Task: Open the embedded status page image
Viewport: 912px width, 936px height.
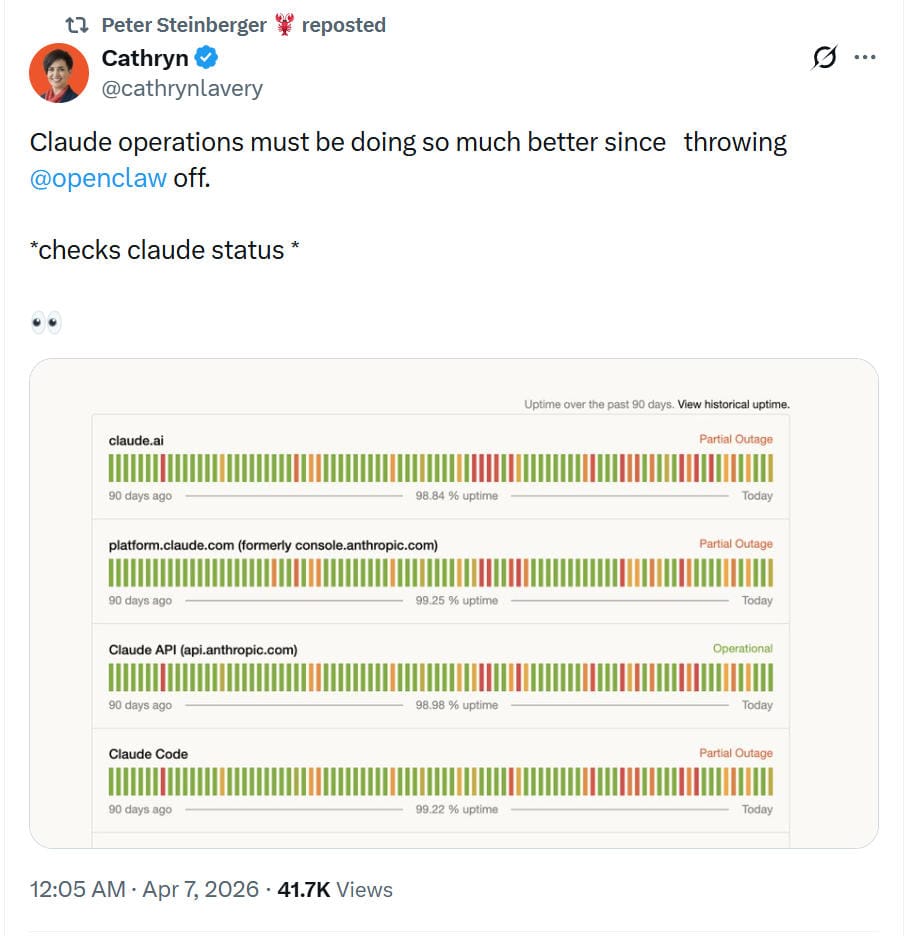Action: click(x=454, y=603)
